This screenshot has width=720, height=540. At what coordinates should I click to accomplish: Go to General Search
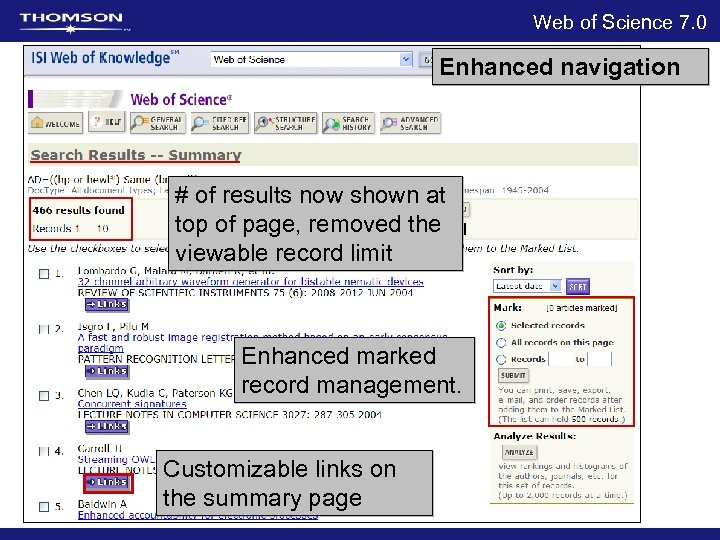(x=158, y=123)
